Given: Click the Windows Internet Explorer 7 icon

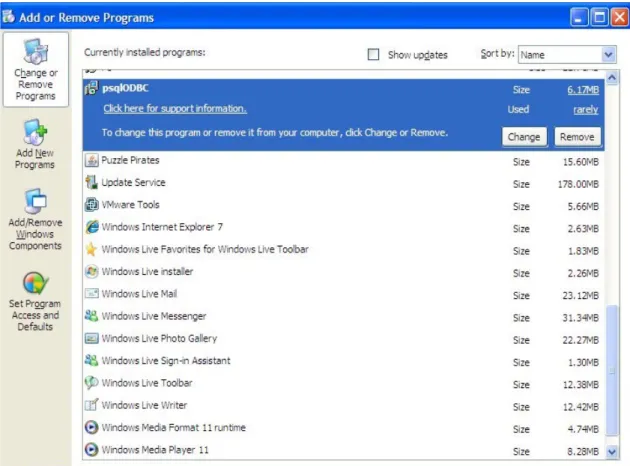Looking at the screenshot, I should point(92,227).
